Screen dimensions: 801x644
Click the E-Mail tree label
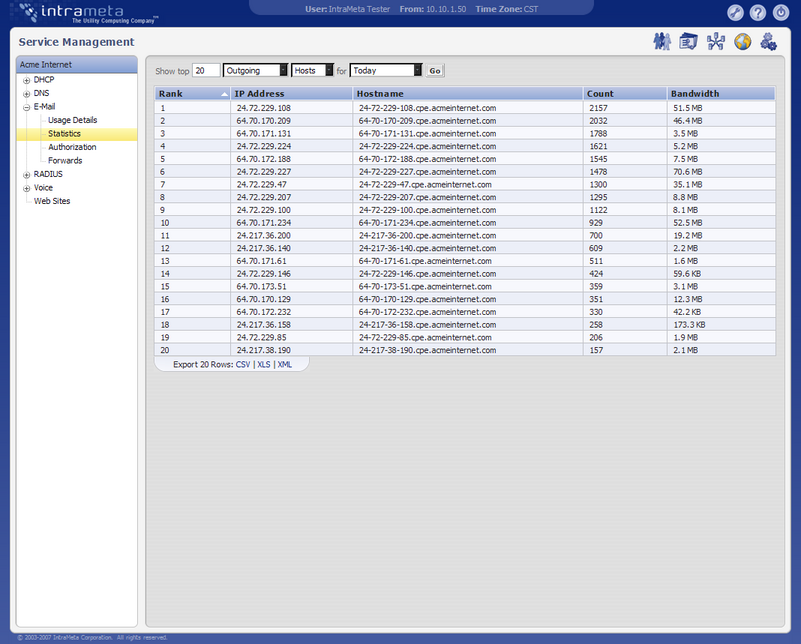point(44,107)
